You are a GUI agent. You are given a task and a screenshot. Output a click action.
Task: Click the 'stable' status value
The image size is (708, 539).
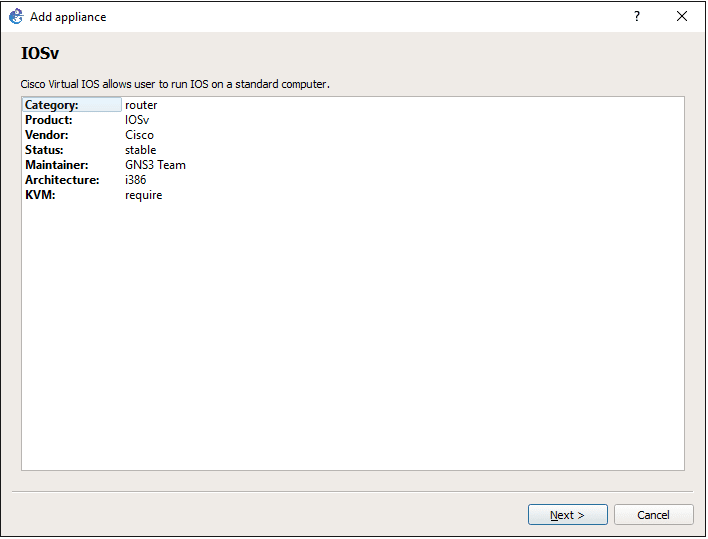coord(141,150)
